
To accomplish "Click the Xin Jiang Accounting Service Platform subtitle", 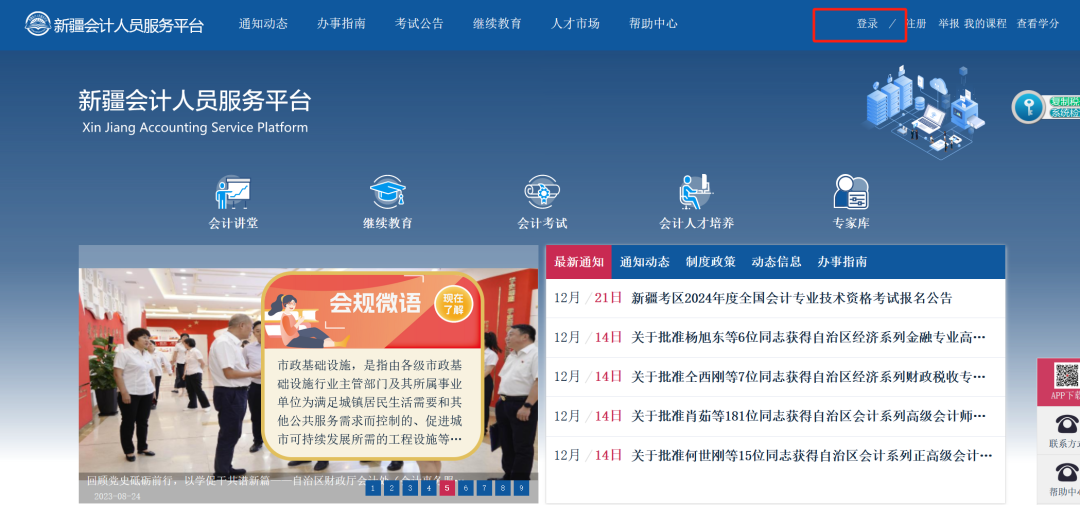I will (x=195, y=127).
